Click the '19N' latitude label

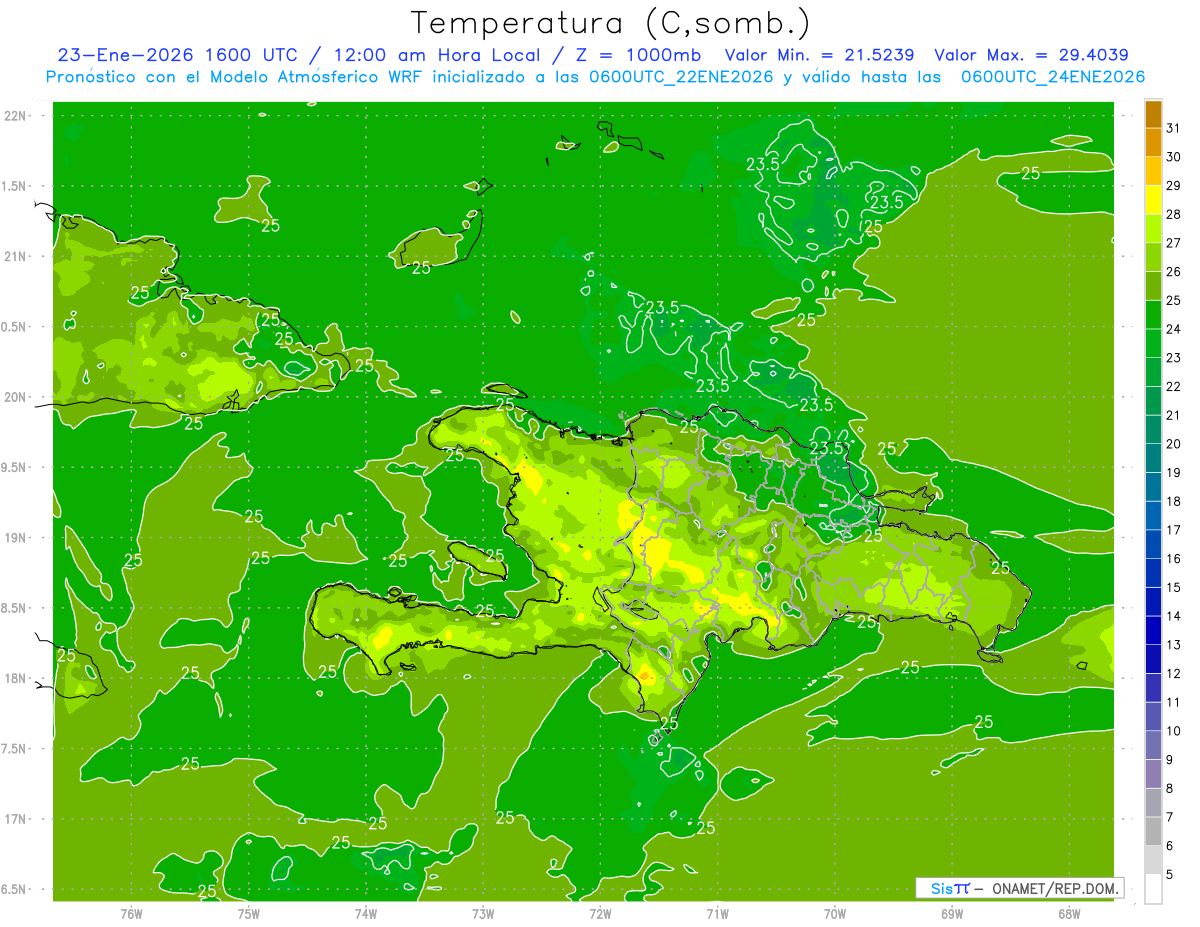14,538
